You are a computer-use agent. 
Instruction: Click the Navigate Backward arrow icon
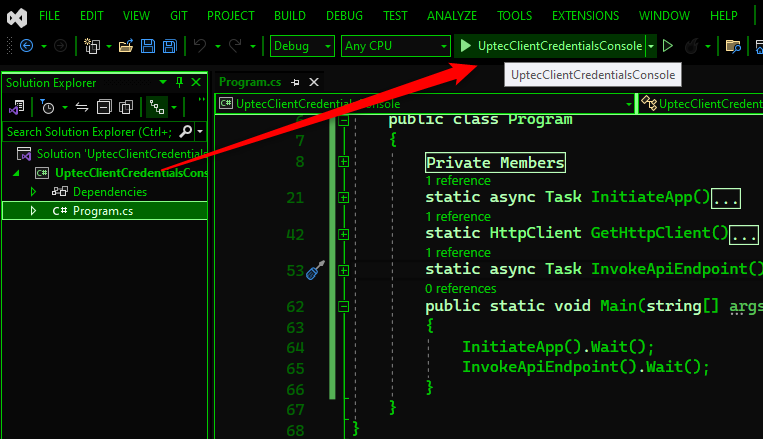[x=26, y=46]
